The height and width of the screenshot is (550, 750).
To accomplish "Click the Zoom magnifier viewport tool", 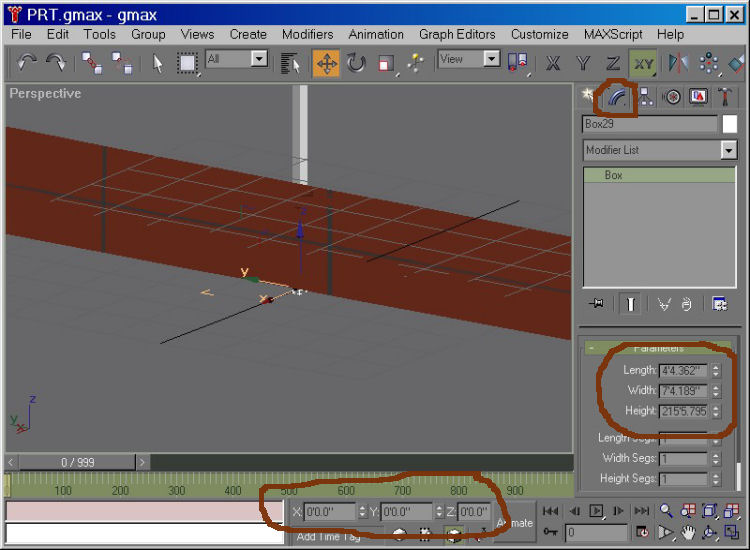I will [667, 511].
